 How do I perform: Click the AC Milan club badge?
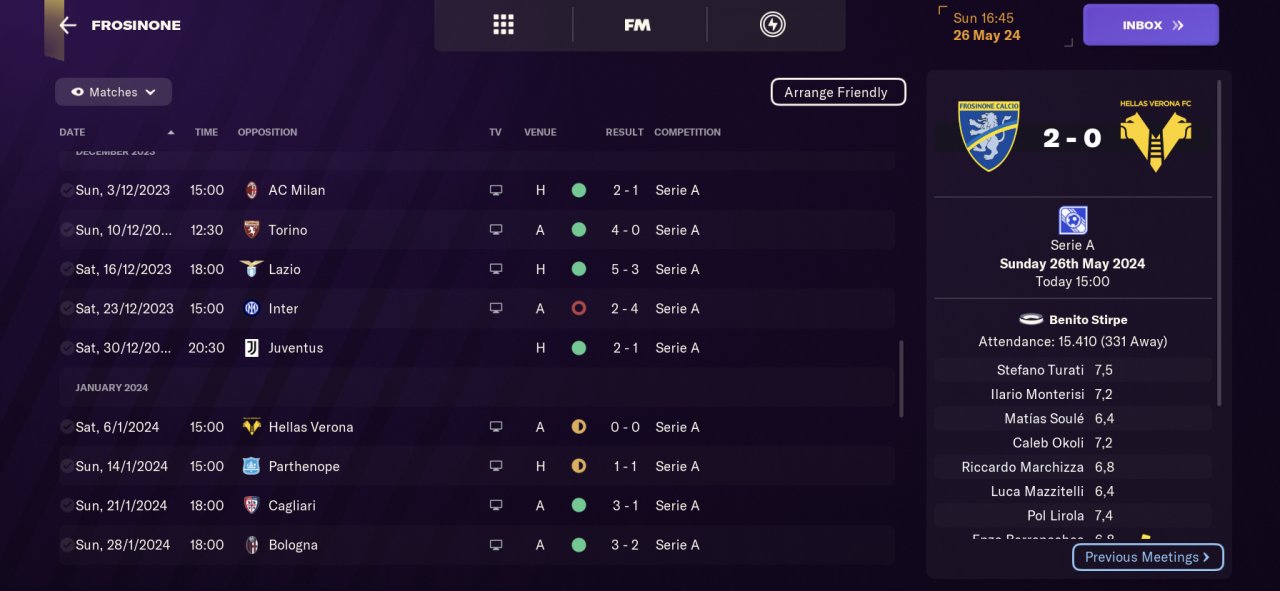pyautogui.click(x=252, y=190)
